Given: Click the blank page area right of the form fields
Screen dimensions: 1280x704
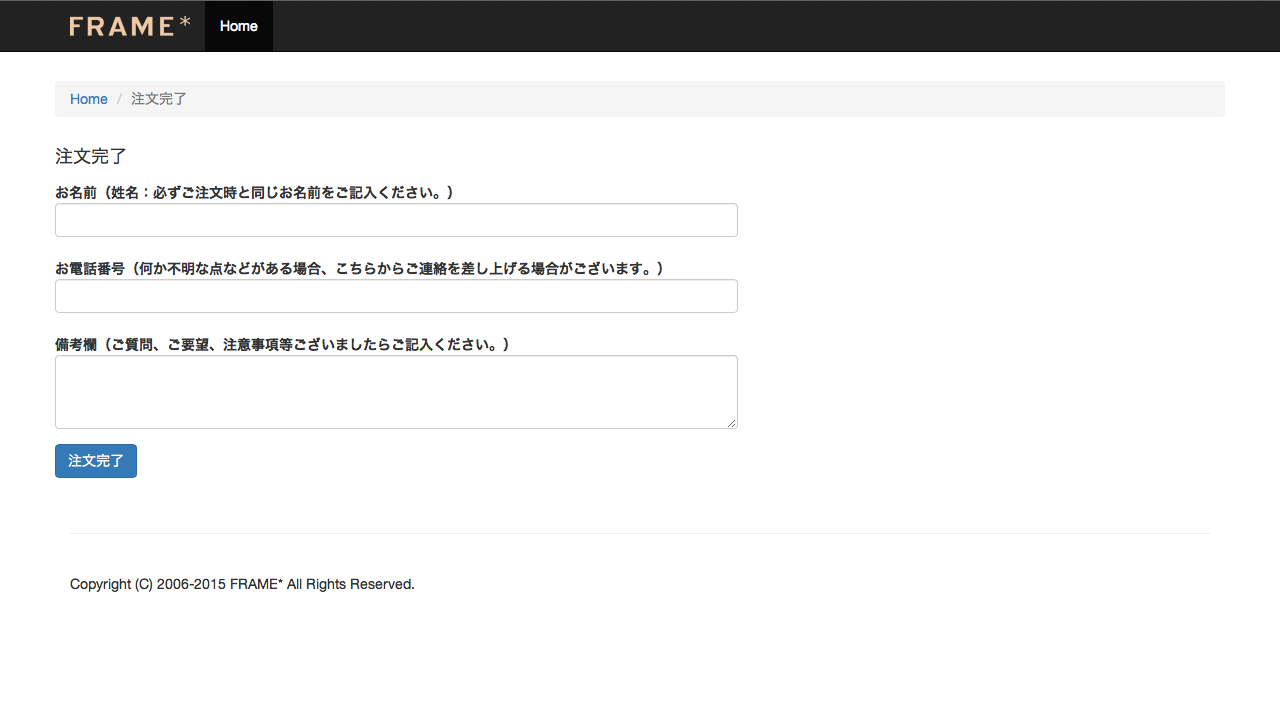Looking at the screenshot, I should [980, 300].
